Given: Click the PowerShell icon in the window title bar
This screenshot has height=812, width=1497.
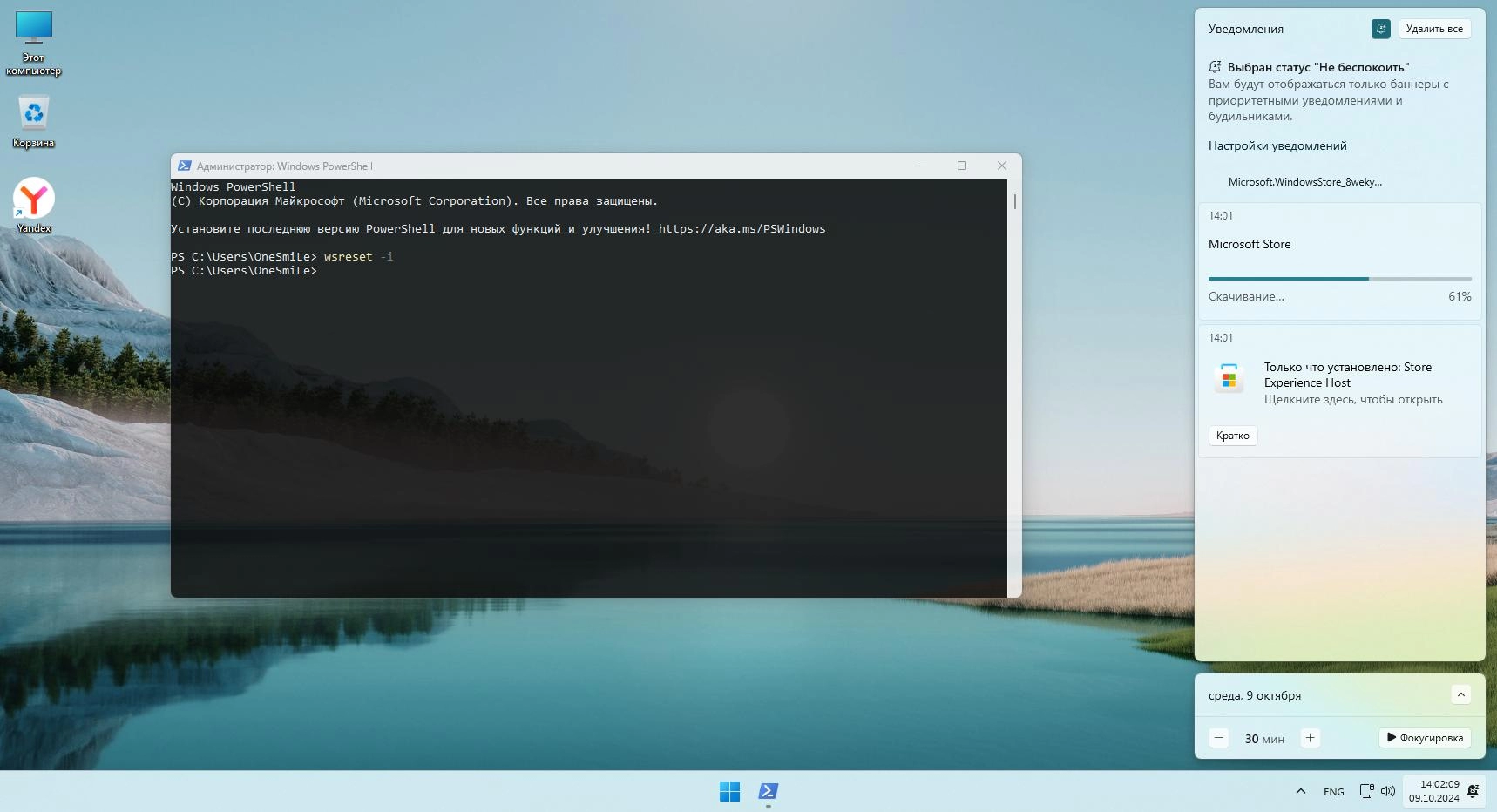Looking at the screenshot, I should point(185,166).
